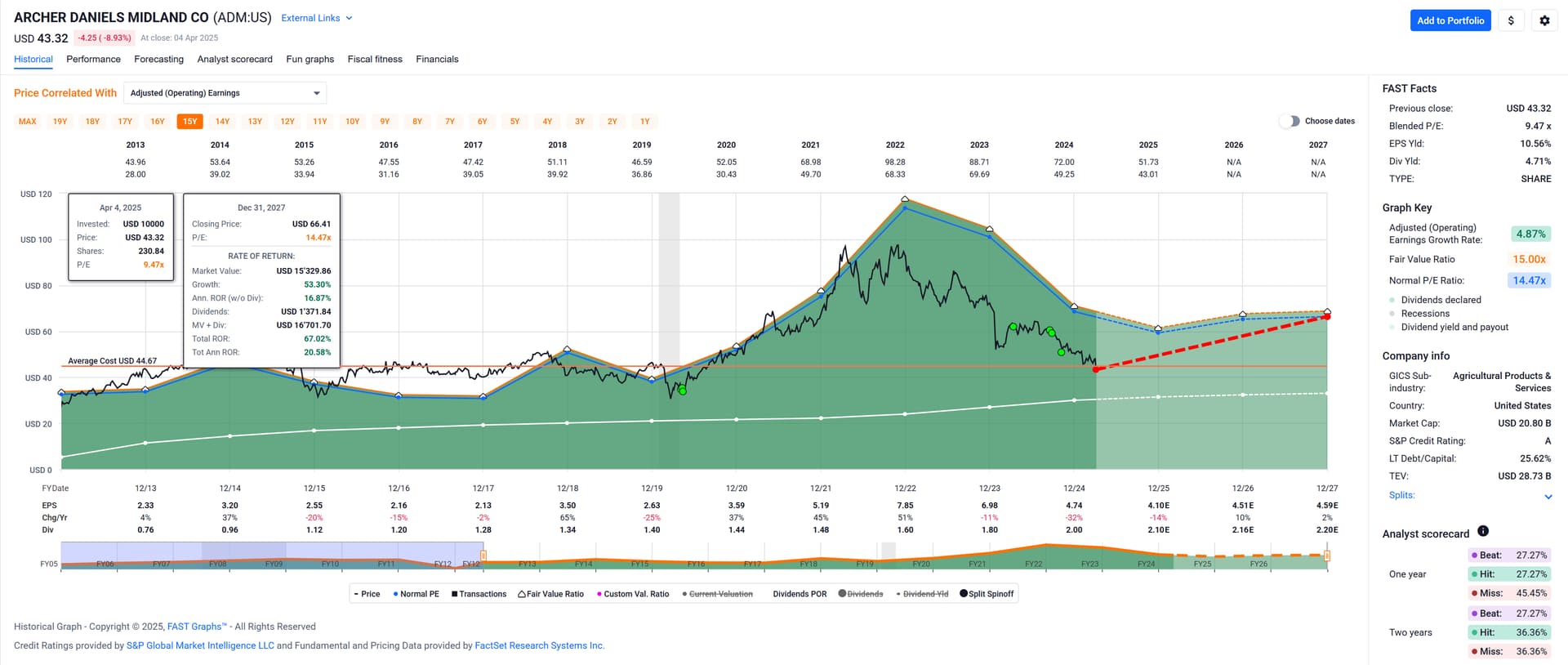1568x665 pixels.
Task: Click the green transaction dot near 12/19
Action: click(683, 391)
